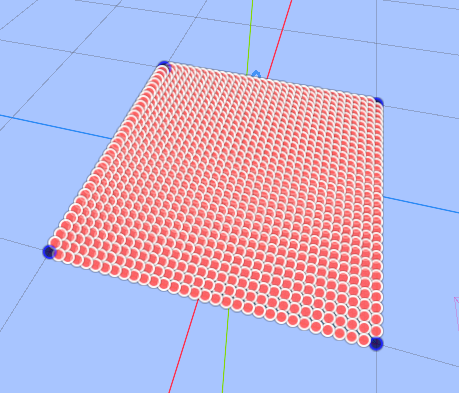Select the blue handle at the grid's leftmost corner
The width and height of the screenshot is (459, 393).
49,252
